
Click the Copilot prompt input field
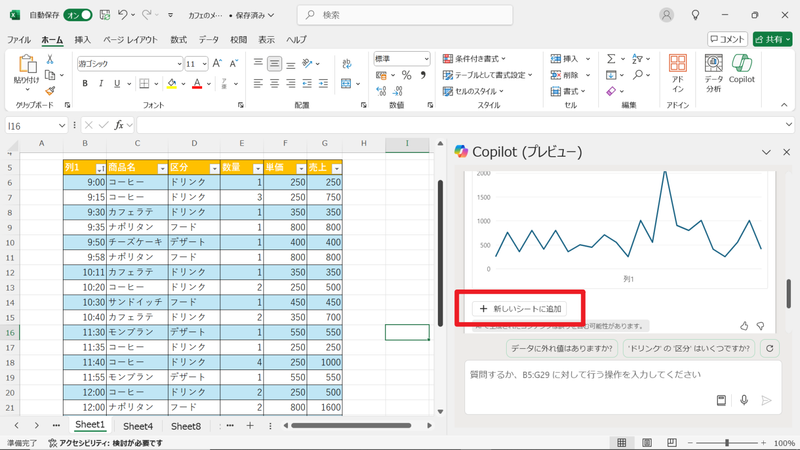point(623,387)
